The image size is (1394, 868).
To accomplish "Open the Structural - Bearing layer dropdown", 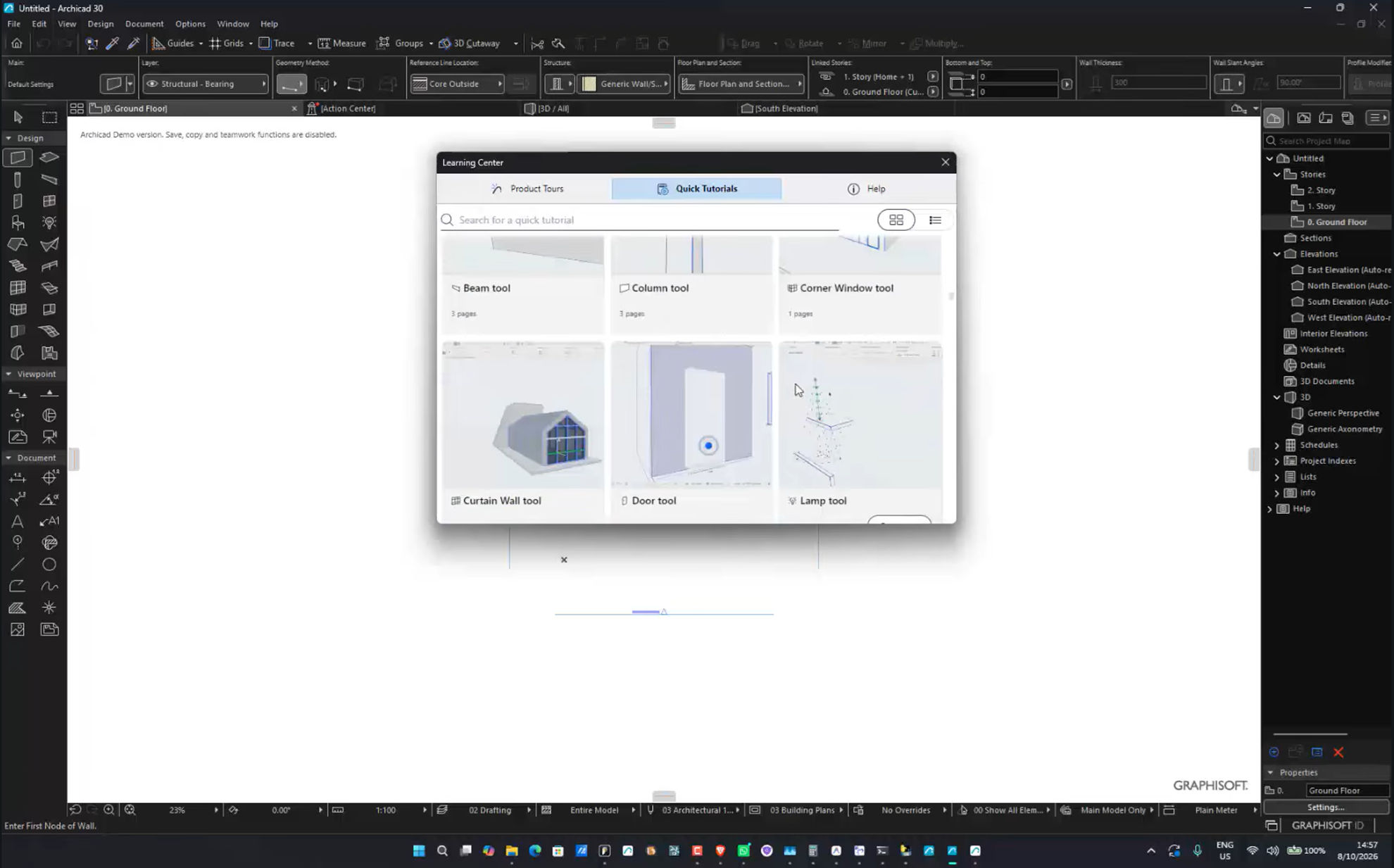I will click(x=206, y=84).
